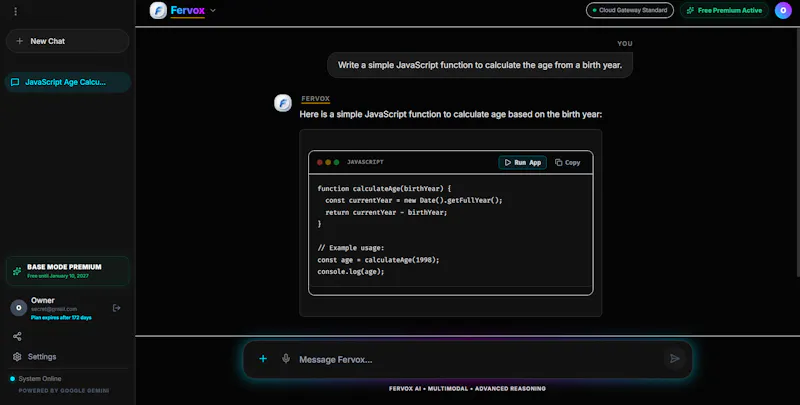Click the user message about age function
This screenshot has width=800, height=405.
pyautogui.click(x=480, y=65)
